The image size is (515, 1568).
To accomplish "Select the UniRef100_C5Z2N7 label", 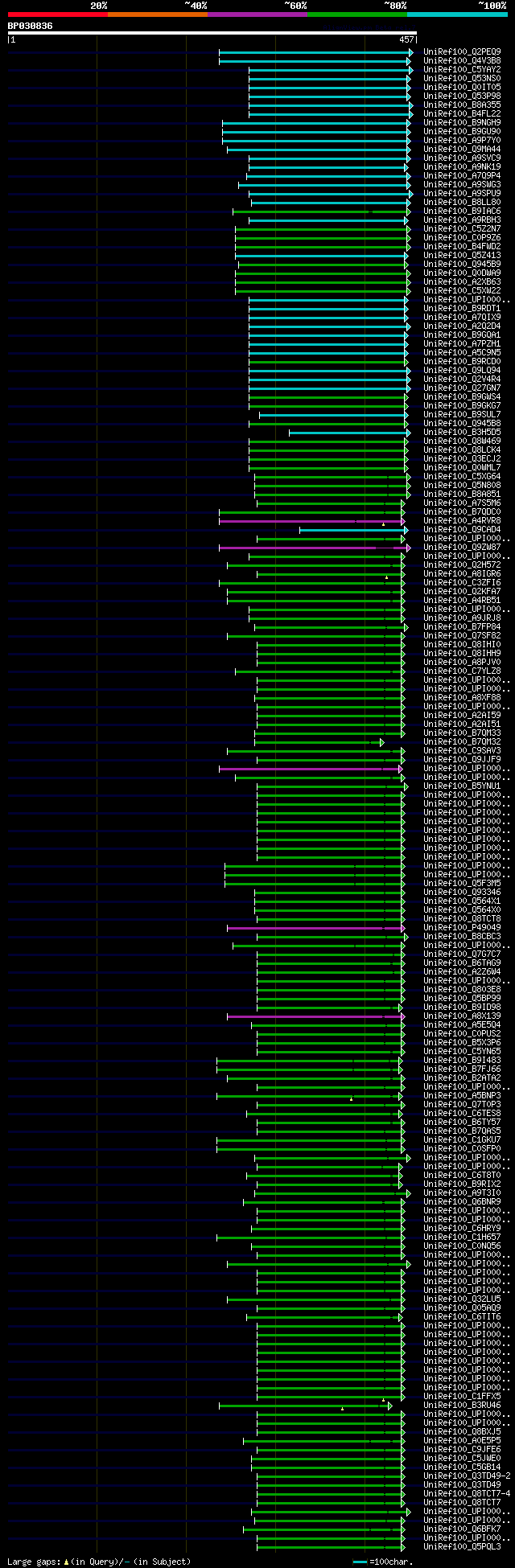I will pos(462,228).
